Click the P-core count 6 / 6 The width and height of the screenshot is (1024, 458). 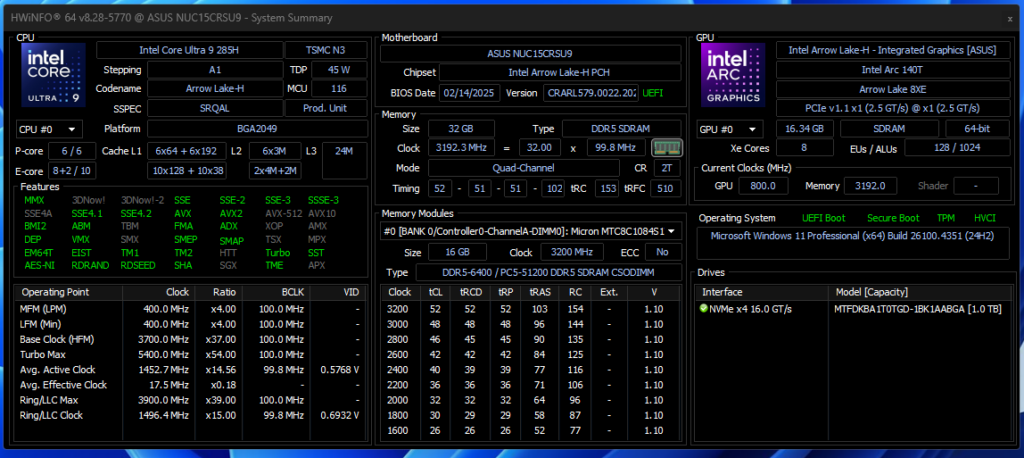[72, 151]
